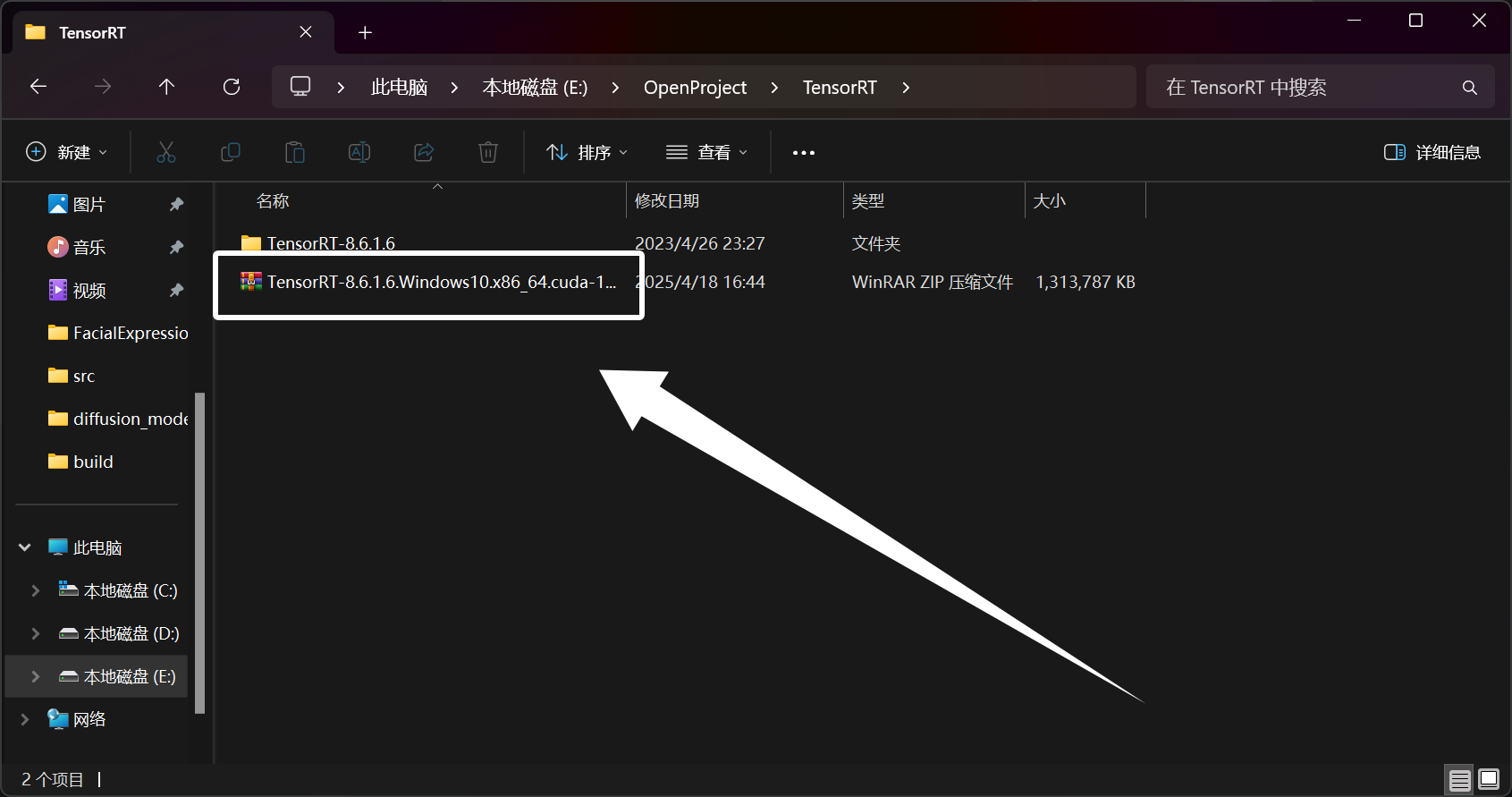Click chevron after 此电脑 in address bar
1512x797 pixels.
coord(454,88)
